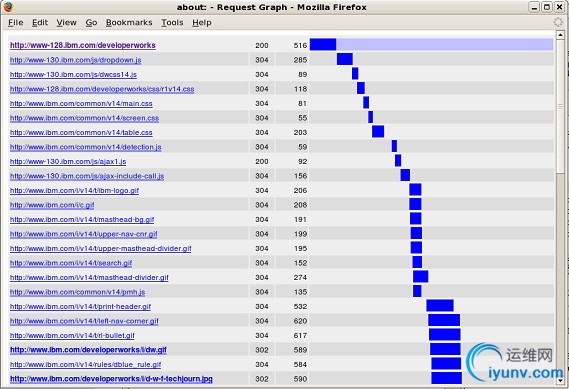Click duration value 118
The height and width of the screenshot is (389, 569).
pyautogui.click(x=300, y=89)
